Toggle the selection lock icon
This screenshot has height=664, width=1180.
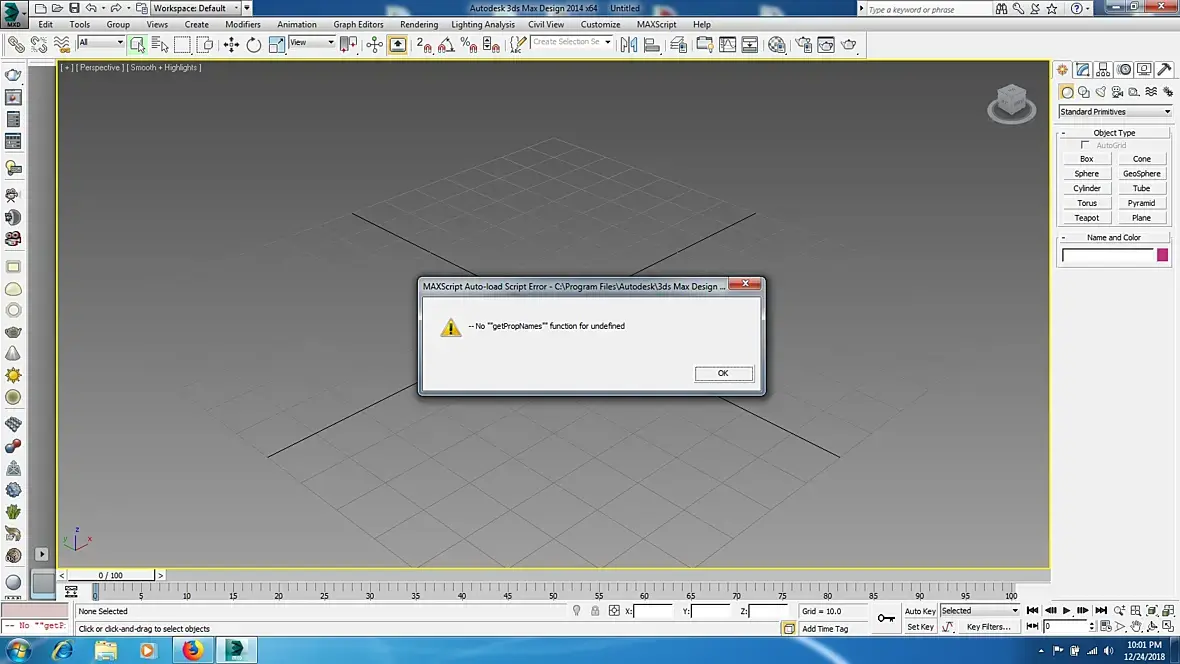(595, 611)
